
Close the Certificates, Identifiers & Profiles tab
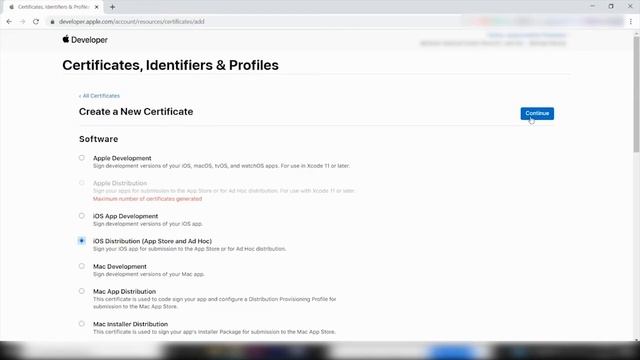coord(97,7)
